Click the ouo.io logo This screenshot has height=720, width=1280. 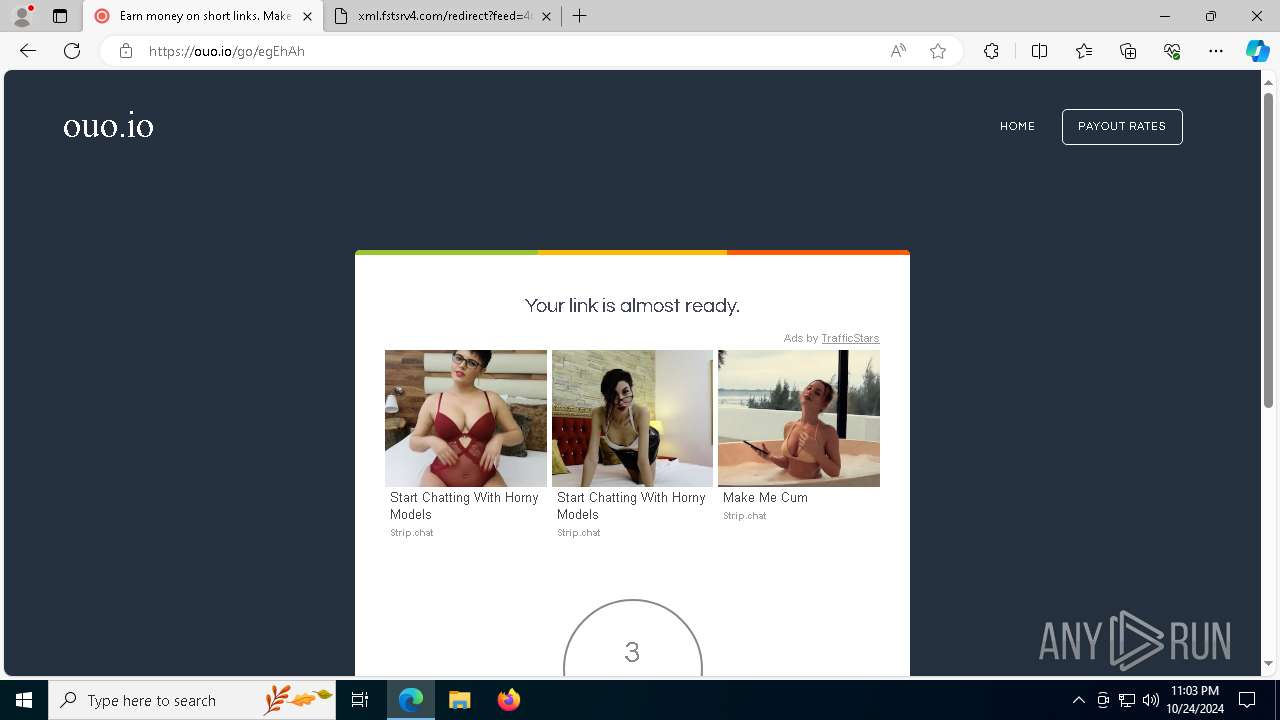pyautogui.click(x=108, y=127)
